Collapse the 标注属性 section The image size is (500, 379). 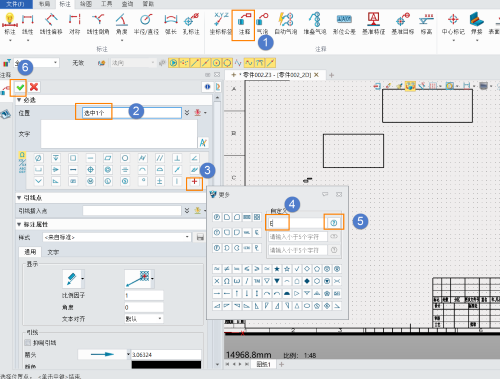point(19,224)
